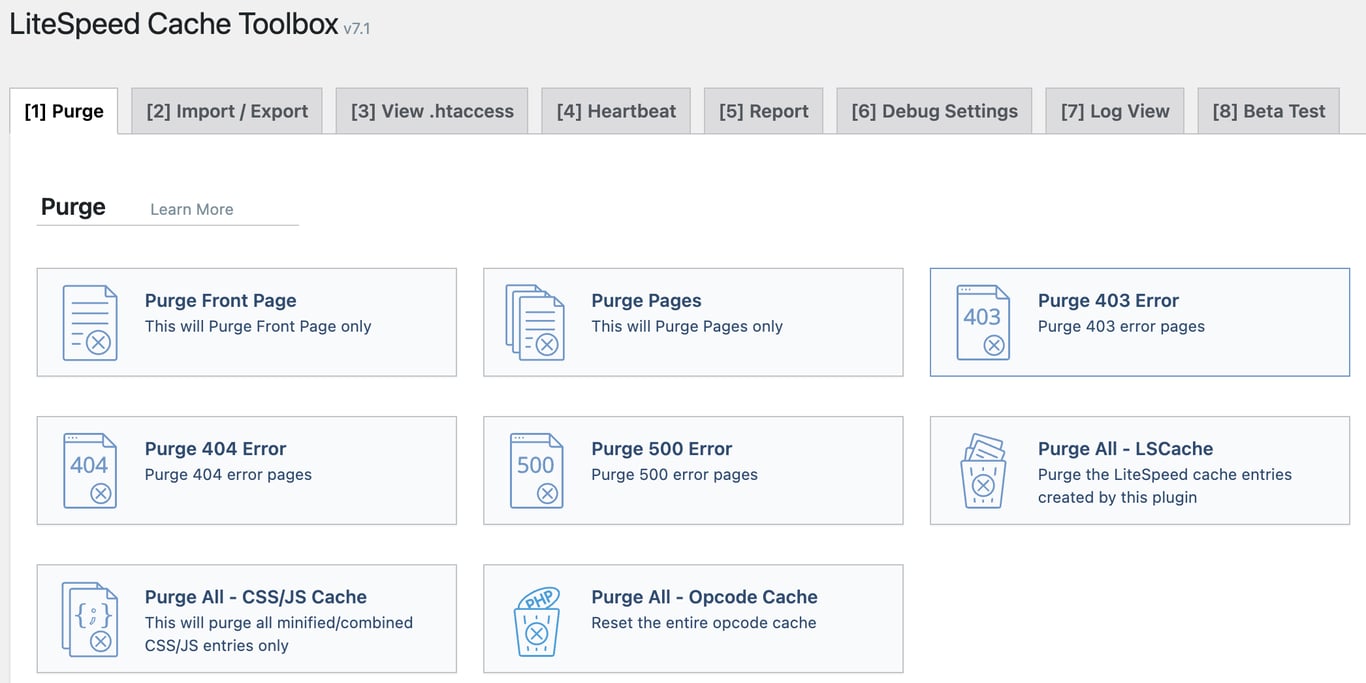The image size is (1366, 683).
Task: Open the Report tab
Action: pyautogui.click(x=763, y=110)
